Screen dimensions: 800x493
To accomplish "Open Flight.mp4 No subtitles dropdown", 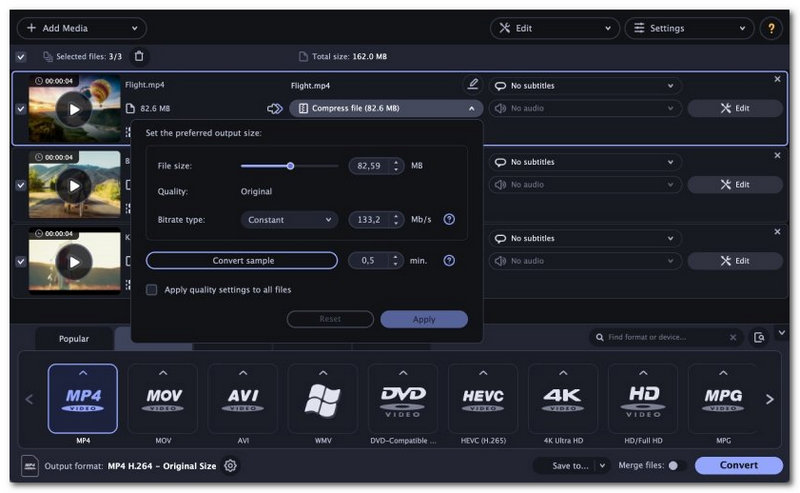I will [x=585, y=86].
